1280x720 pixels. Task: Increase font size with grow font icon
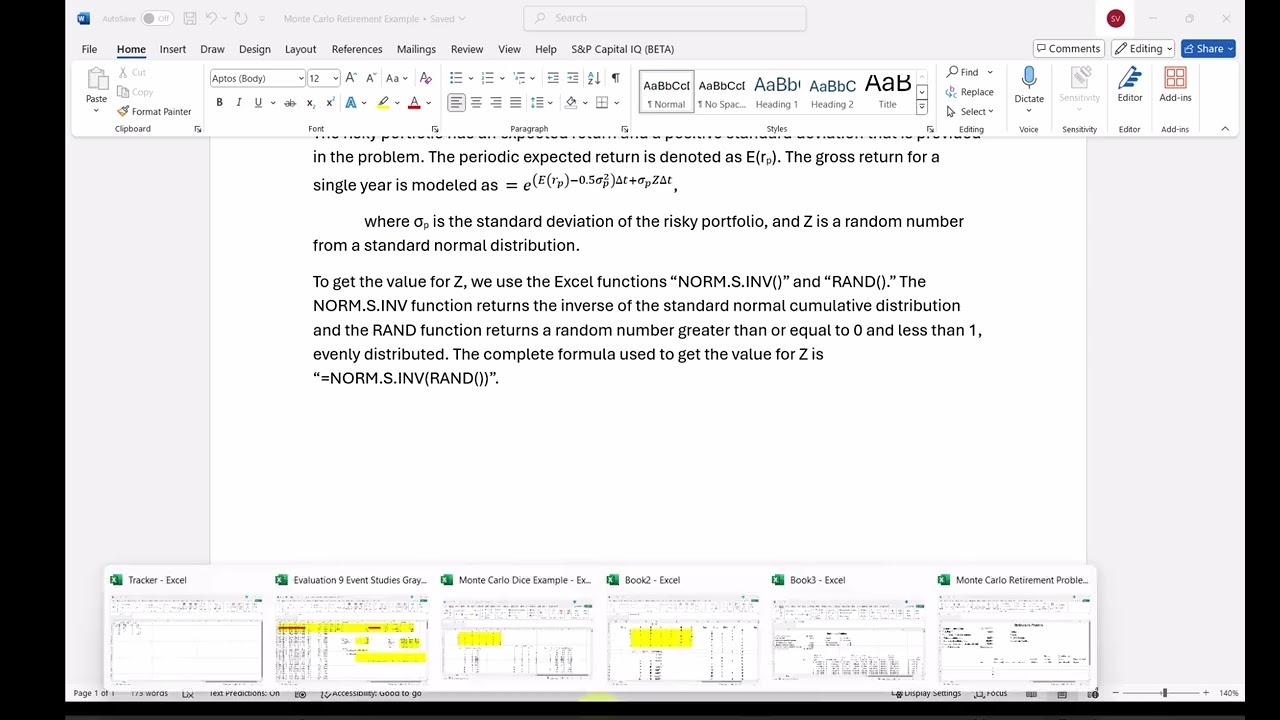pyautogui.click(x=351, y=78)
